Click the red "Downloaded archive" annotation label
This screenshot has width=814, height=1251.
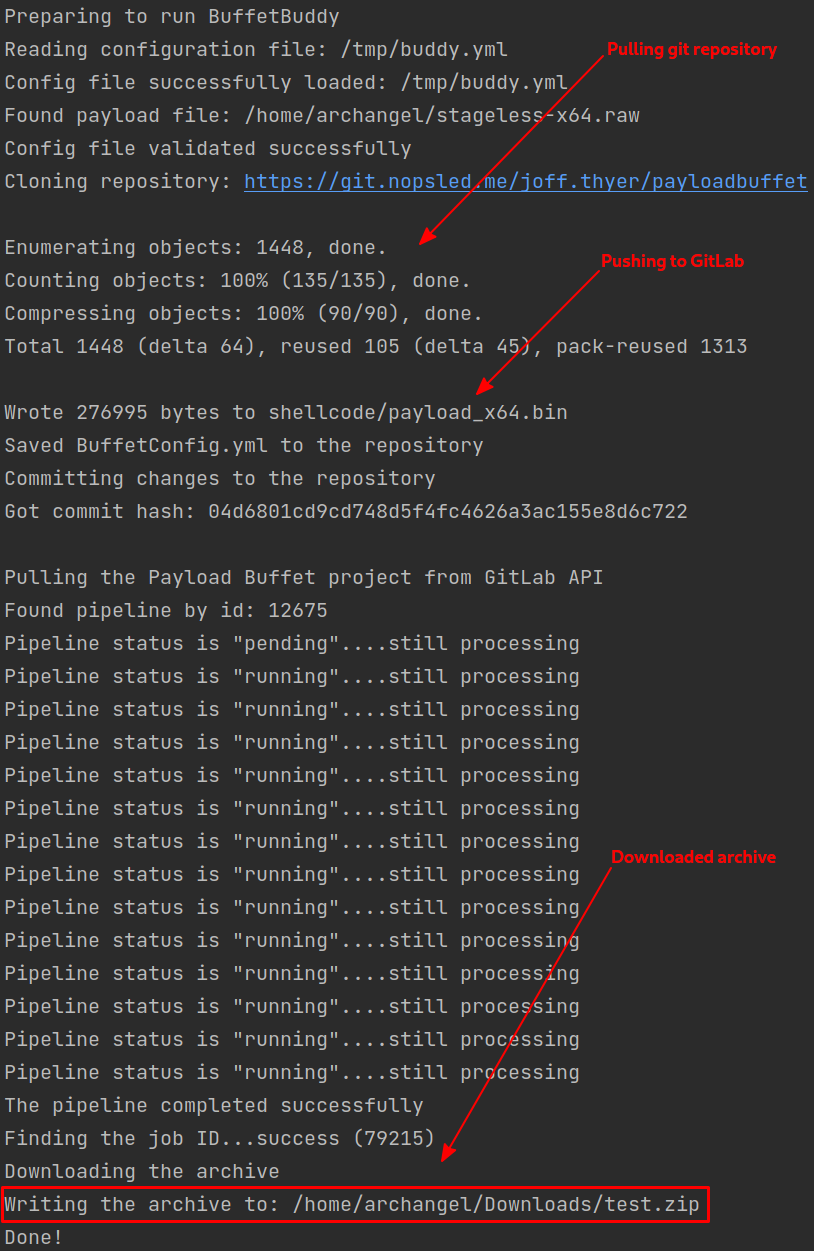693,857
